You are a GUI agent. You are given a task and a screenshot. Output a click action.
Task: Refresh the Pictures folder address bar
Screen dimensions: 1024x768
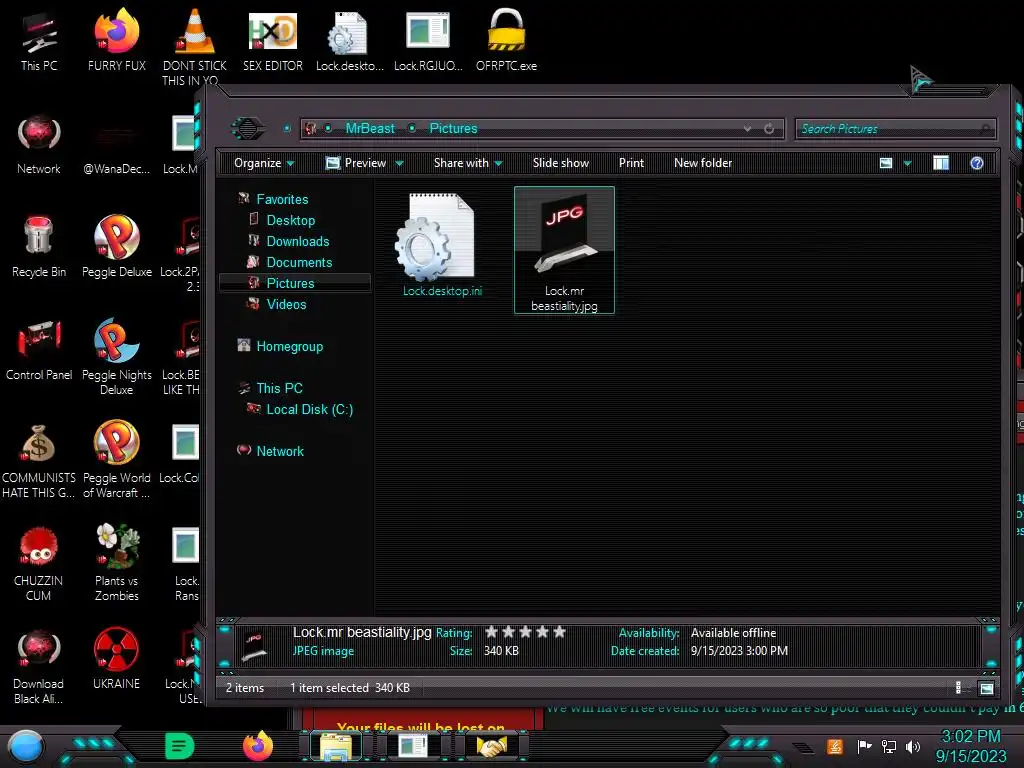coord(769,129)
